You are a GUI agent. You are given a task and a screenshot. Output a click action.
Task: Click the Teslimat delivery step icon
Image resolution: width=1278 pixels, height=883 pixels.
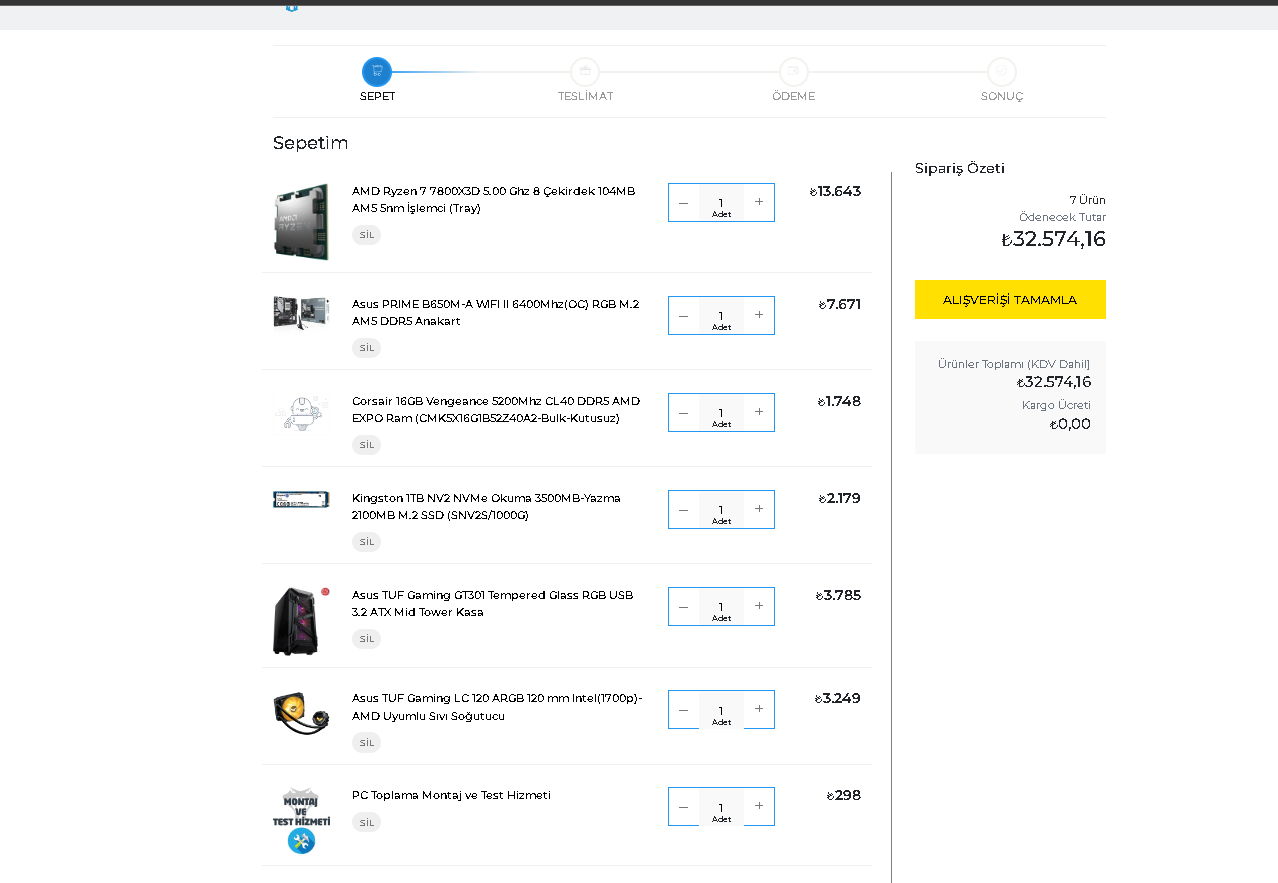585,72
